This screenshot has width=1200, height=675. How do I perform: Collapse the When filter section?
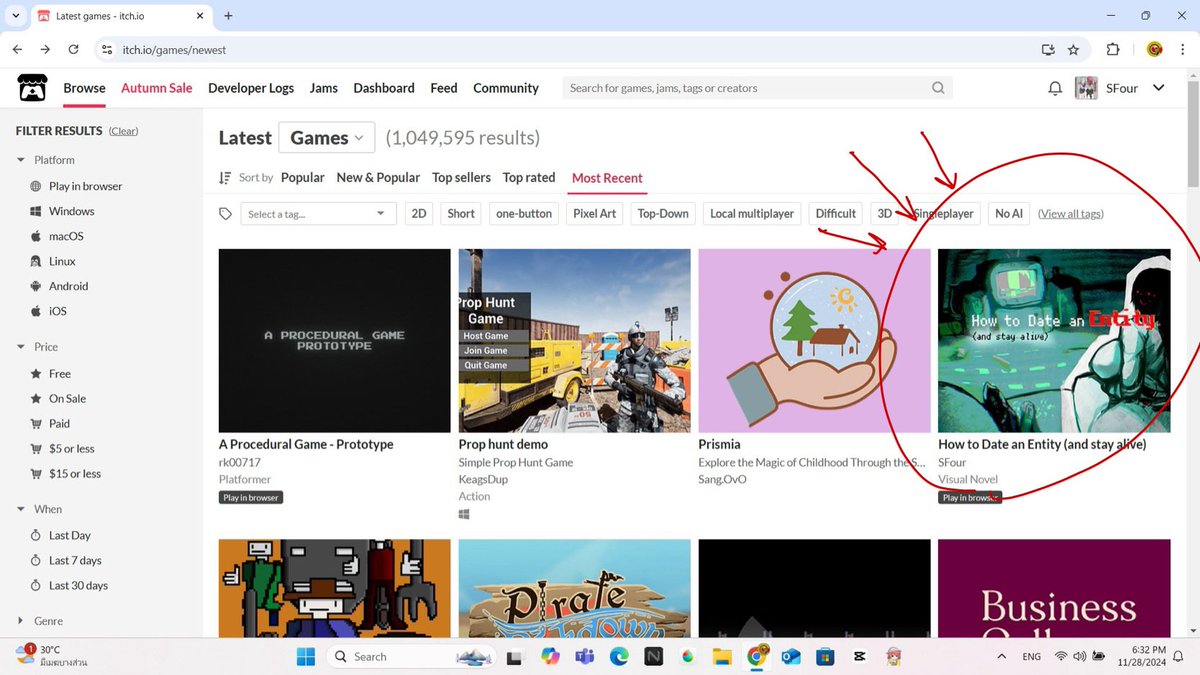[x=40, y=509]
